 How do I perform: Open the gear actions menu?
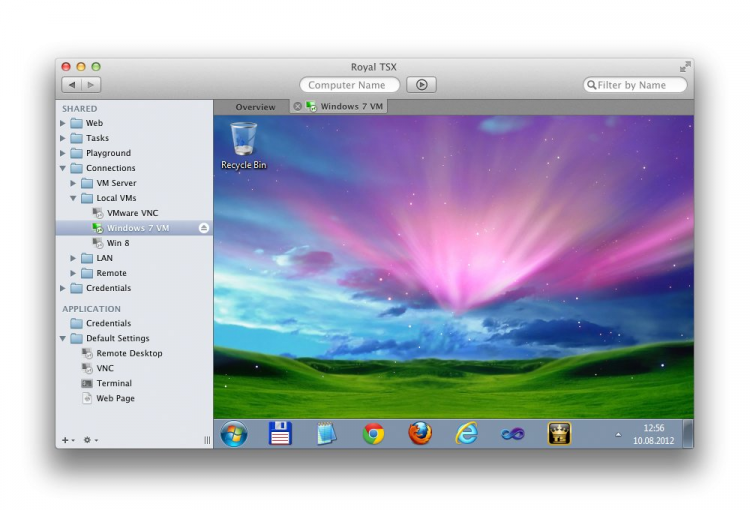coord(90,440)
